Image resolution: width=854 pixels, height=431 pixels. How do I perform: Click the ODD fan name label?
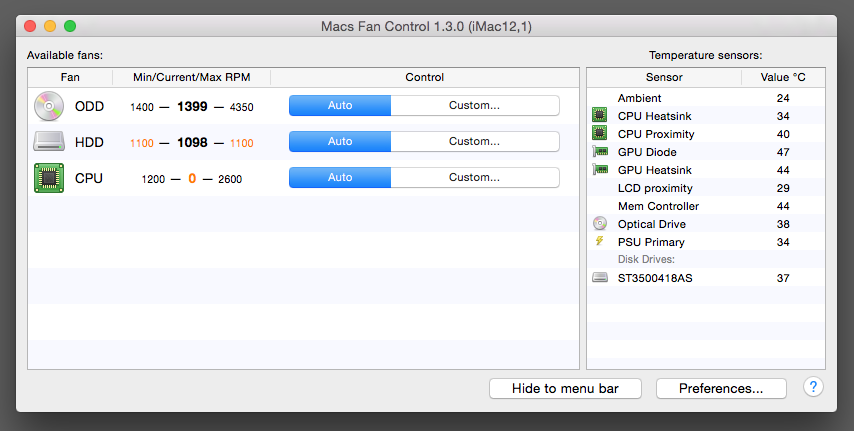coord(89,106)
